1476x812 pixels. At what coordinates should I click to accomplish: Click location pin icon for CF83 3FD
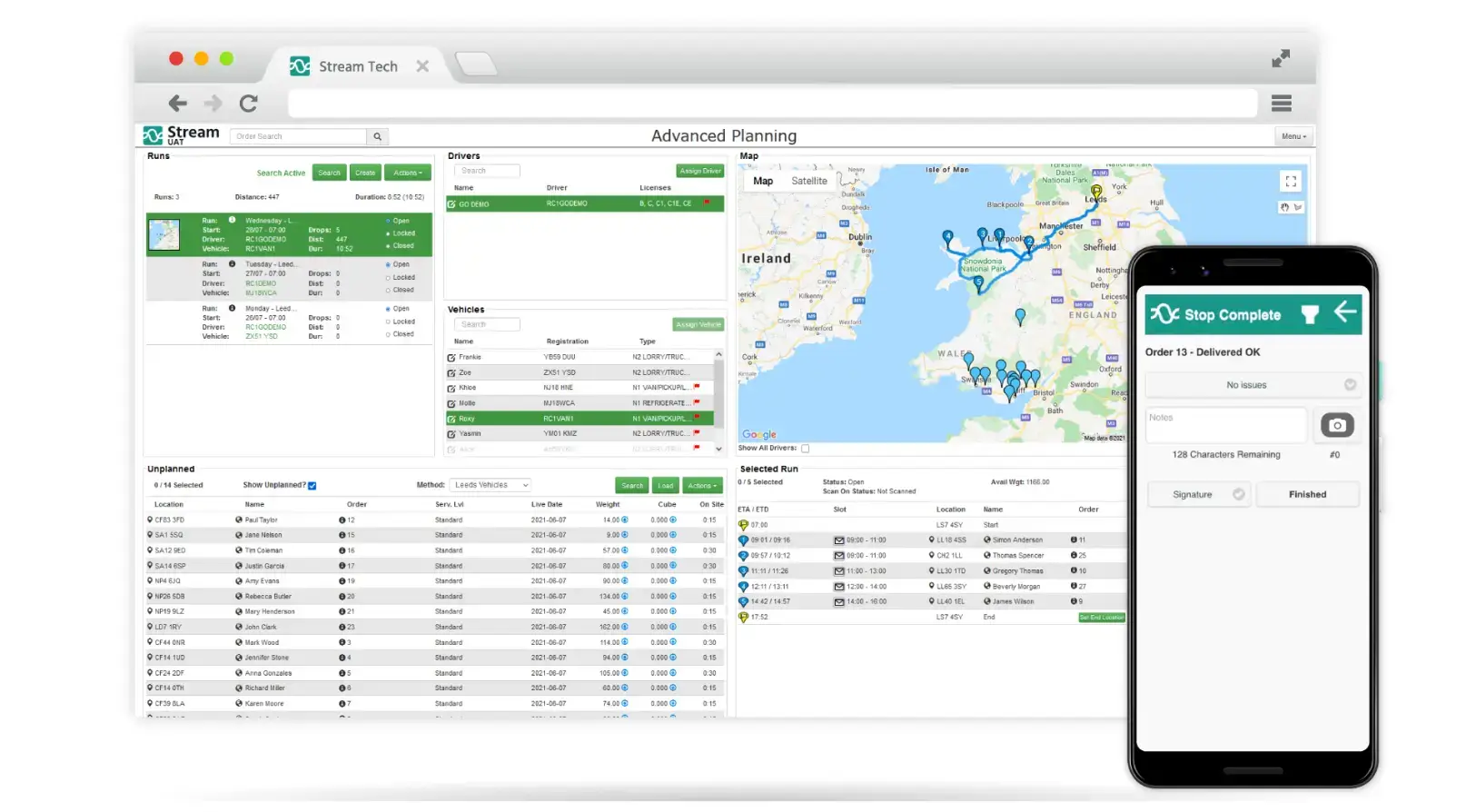point(150,520)
